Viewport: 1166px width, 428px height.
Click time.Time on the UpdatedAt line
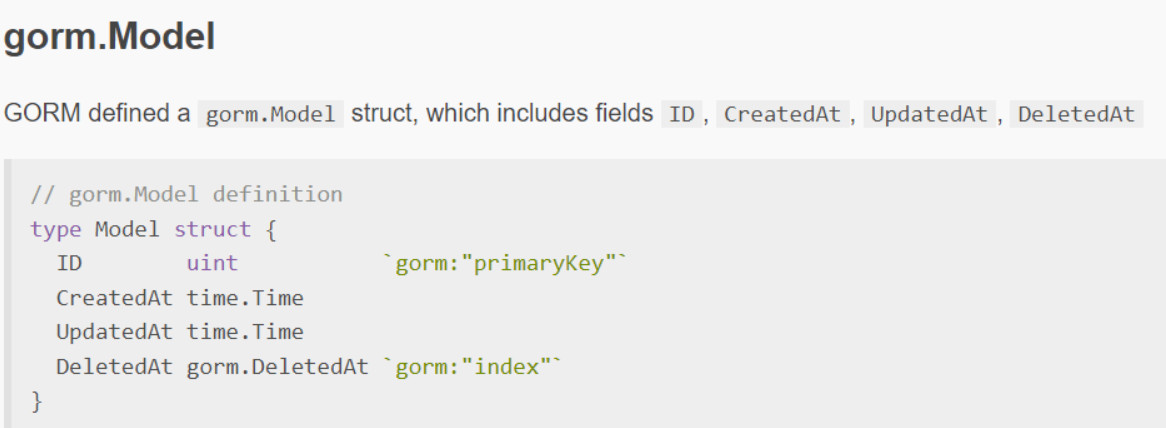tap(244, 332)
